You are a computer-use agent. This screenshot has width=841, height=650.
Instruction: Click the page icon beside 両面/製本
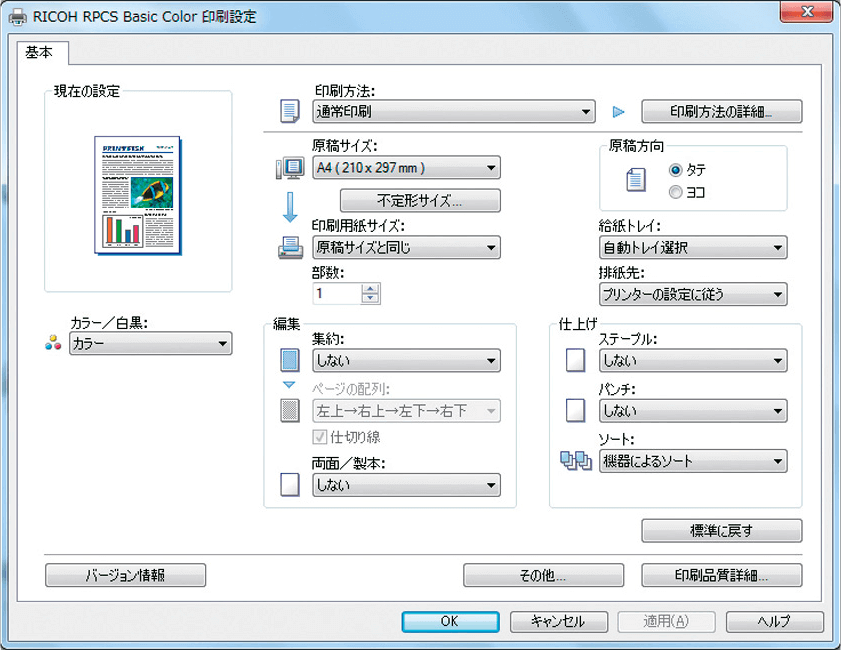tap(289, 486)
